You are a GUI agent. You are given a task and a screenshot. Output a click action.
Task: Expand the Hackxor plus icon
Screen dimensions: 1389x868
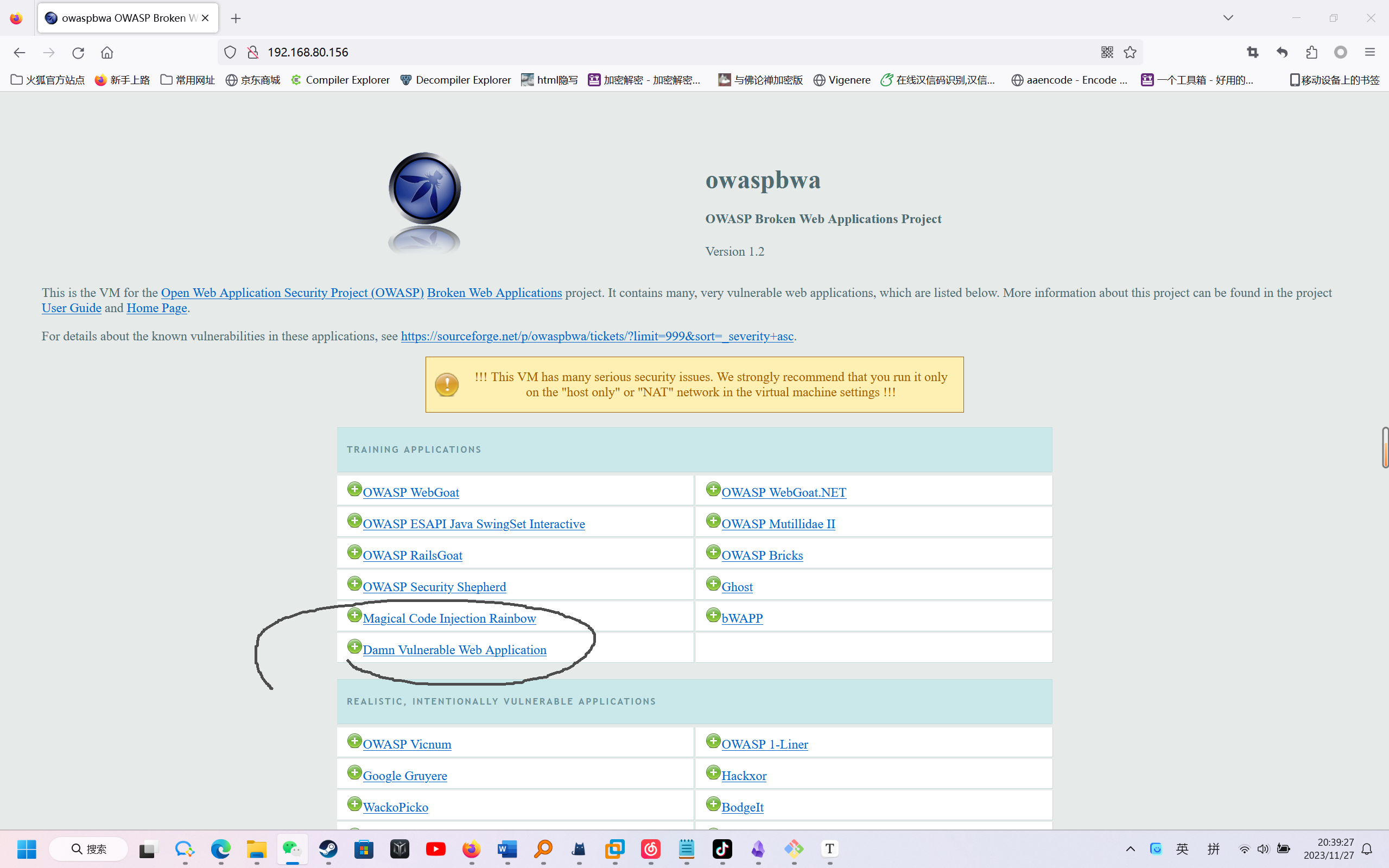pos(713,772)
